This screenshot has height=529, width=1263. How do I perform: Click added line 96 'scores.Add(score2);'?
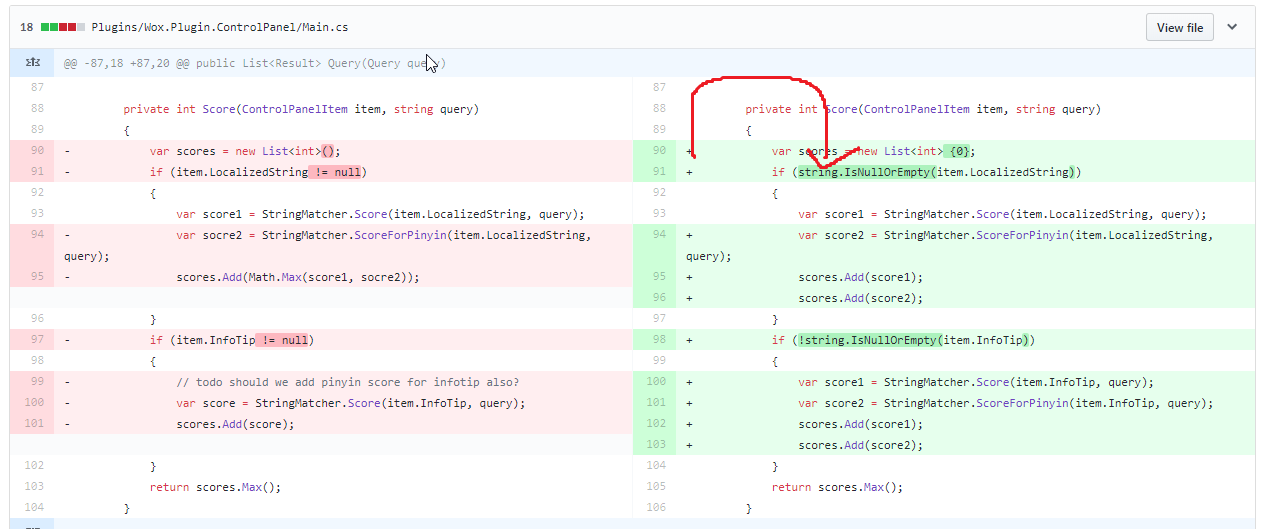(x=860, y=298)
